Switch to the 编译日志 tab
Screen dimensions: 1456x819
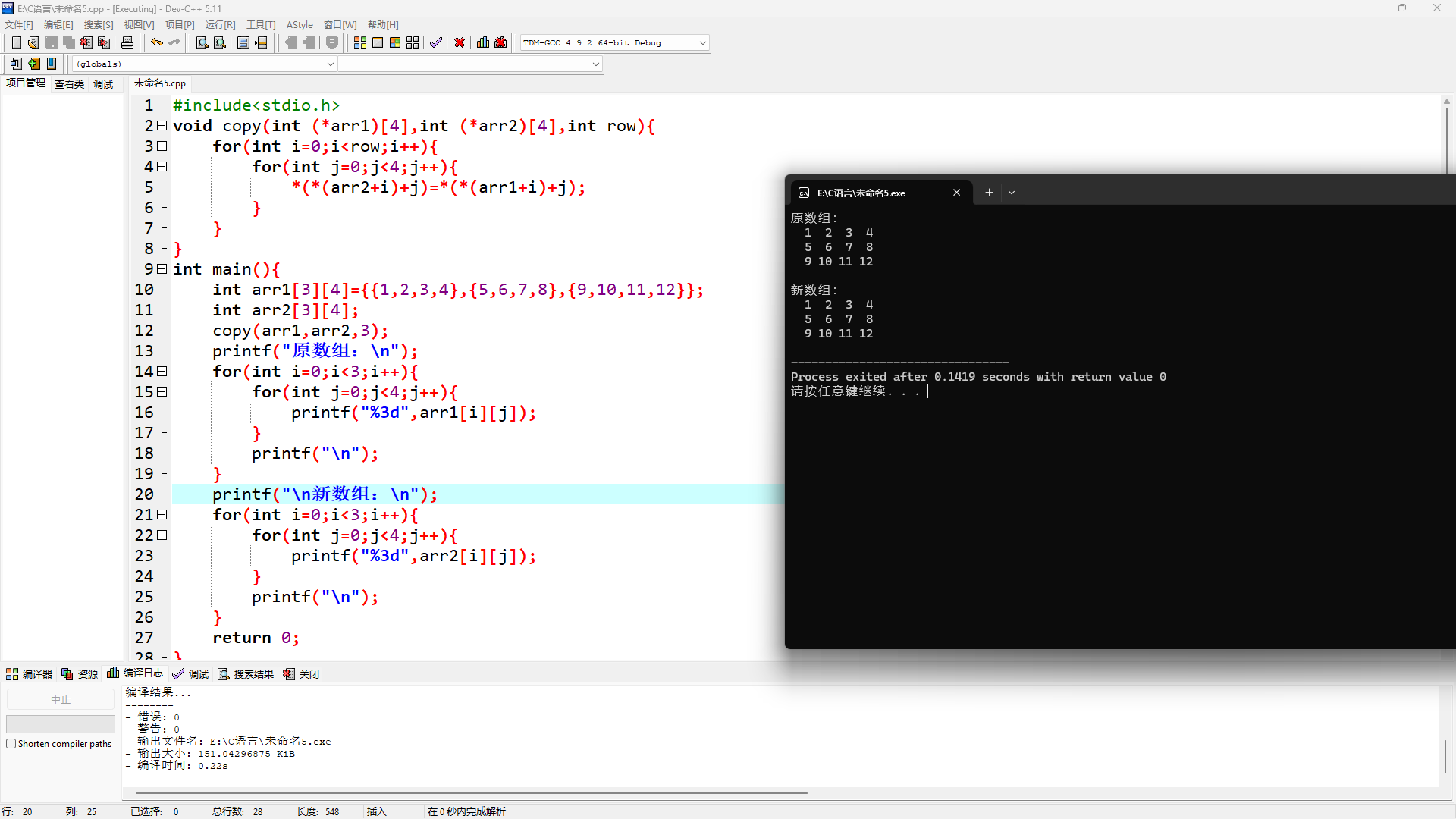136,673
